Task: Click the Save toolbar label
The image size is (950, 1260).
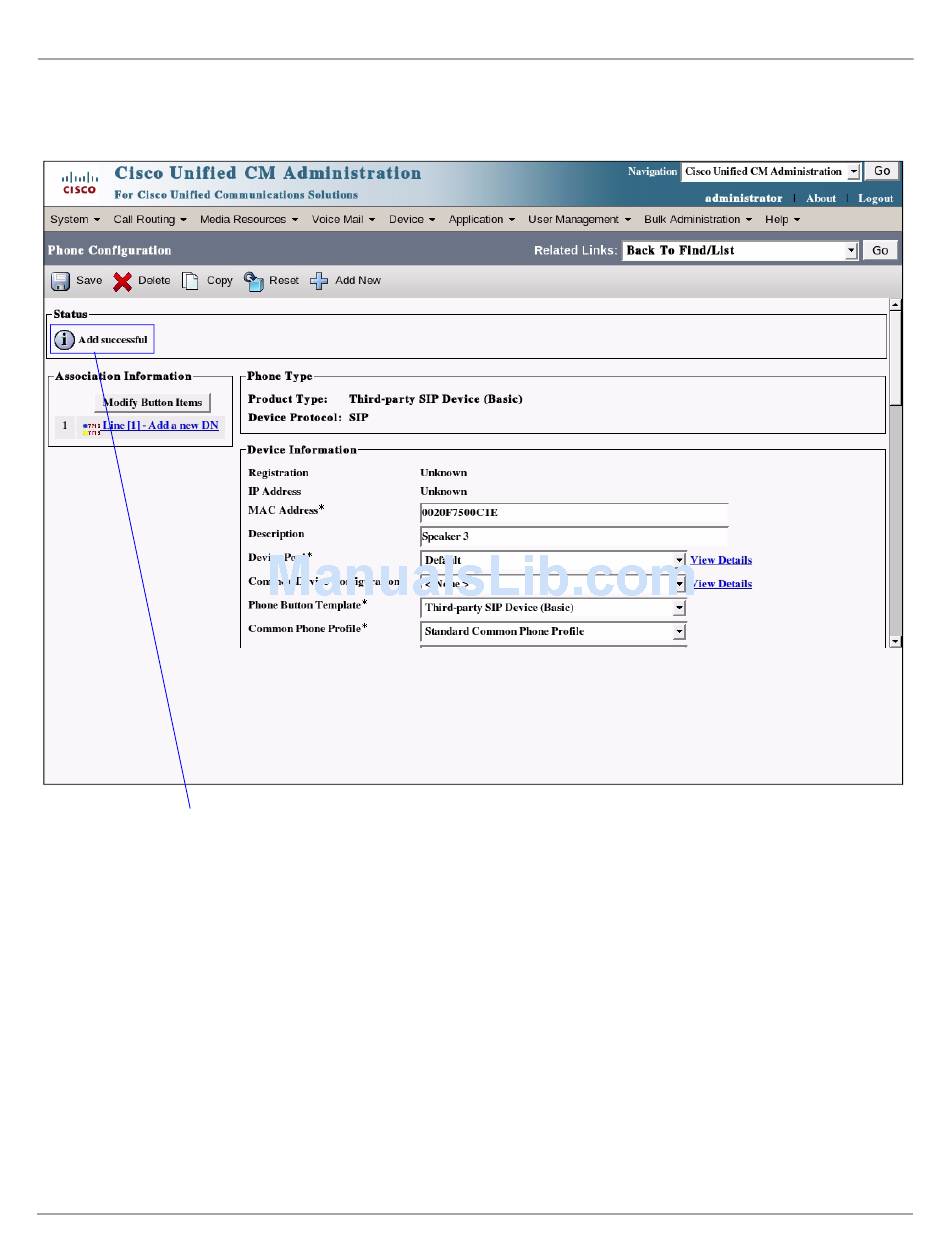Action: pos(89,281)
